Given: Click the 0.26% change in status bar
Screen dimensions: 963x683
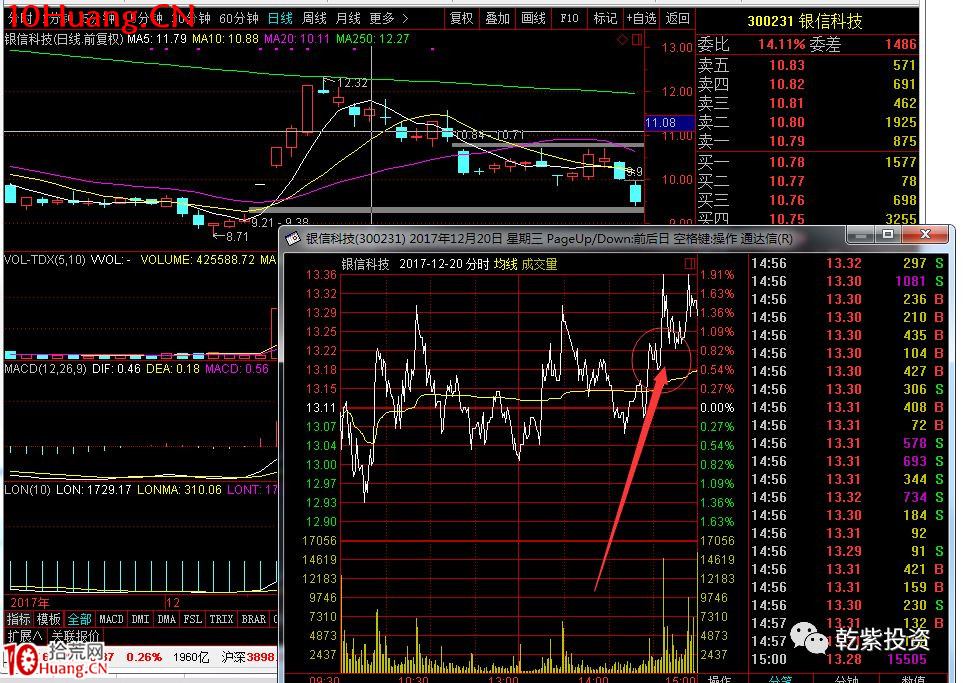Looking at the screenshot, I should pos(144,658).
